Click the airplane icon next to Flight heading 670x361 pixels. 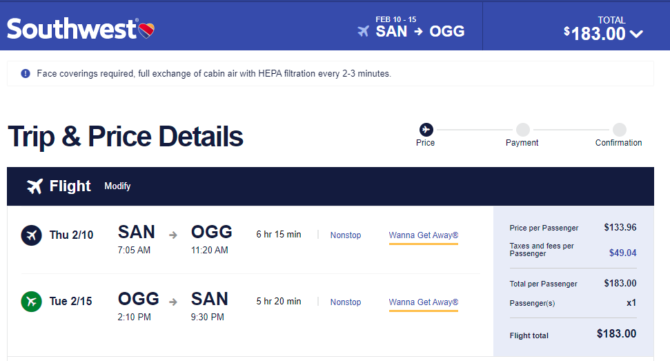pos(35,186)
